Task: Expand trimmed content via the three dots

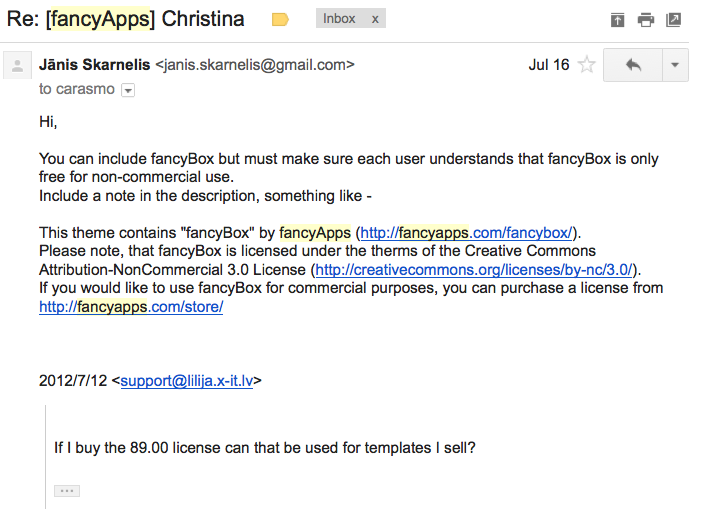Action: (x=66, y=491)
